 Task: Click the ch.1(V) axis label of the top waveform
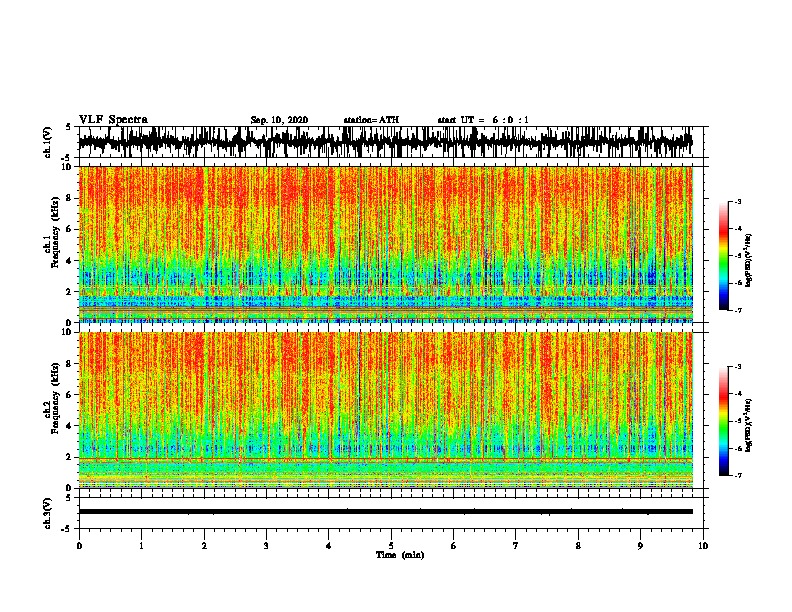[x=47, y=142]
